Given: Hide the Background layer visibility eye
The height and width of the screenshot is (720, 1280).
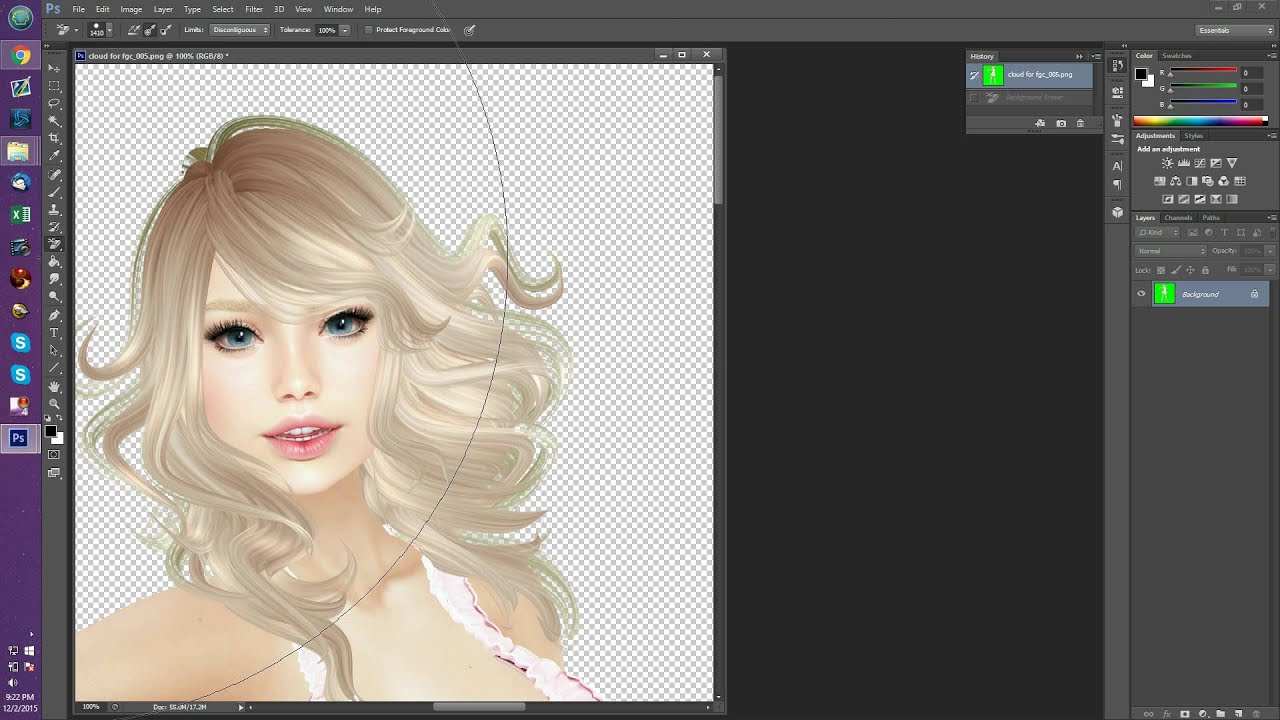Looking at the screenshot, I should tap(1141, 294).
